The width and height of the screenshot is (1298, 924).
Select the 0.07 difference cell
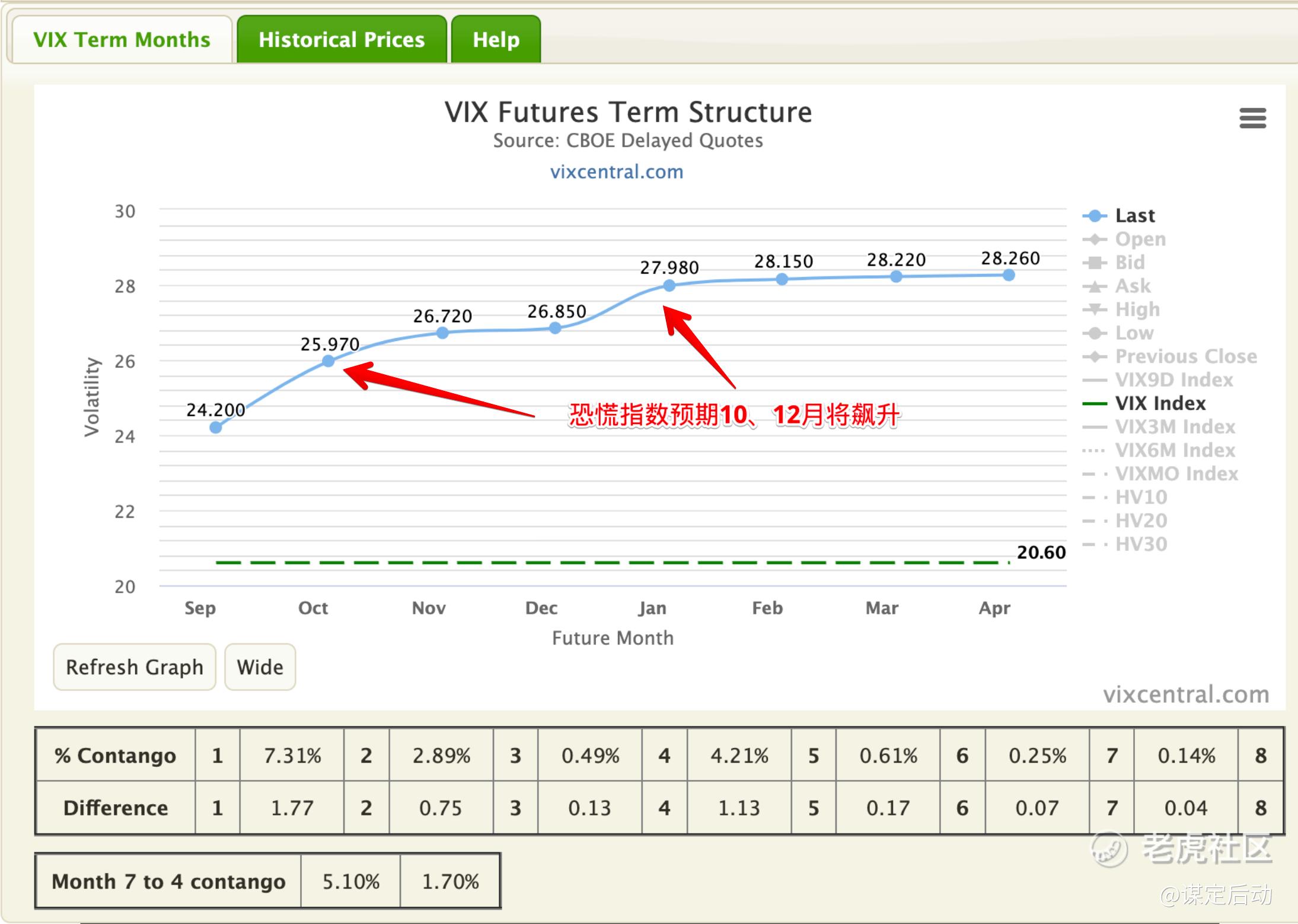1037,808
